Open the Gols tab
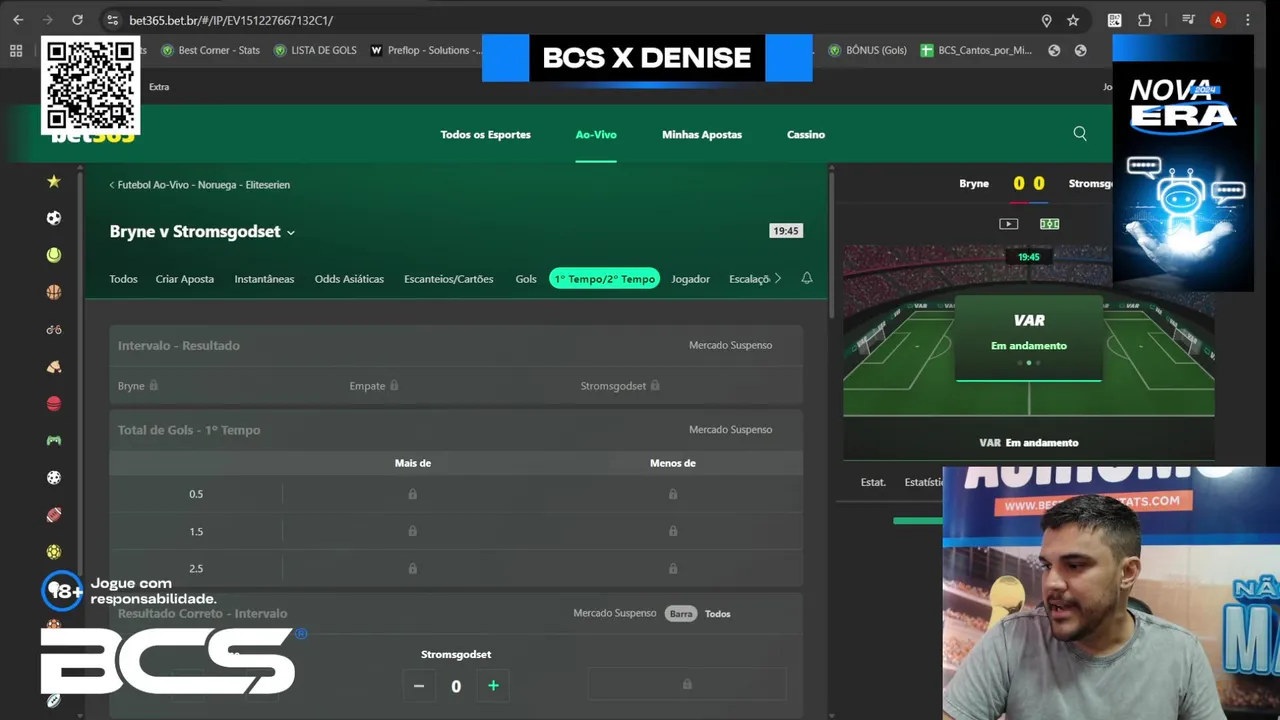 coord(526,279)
